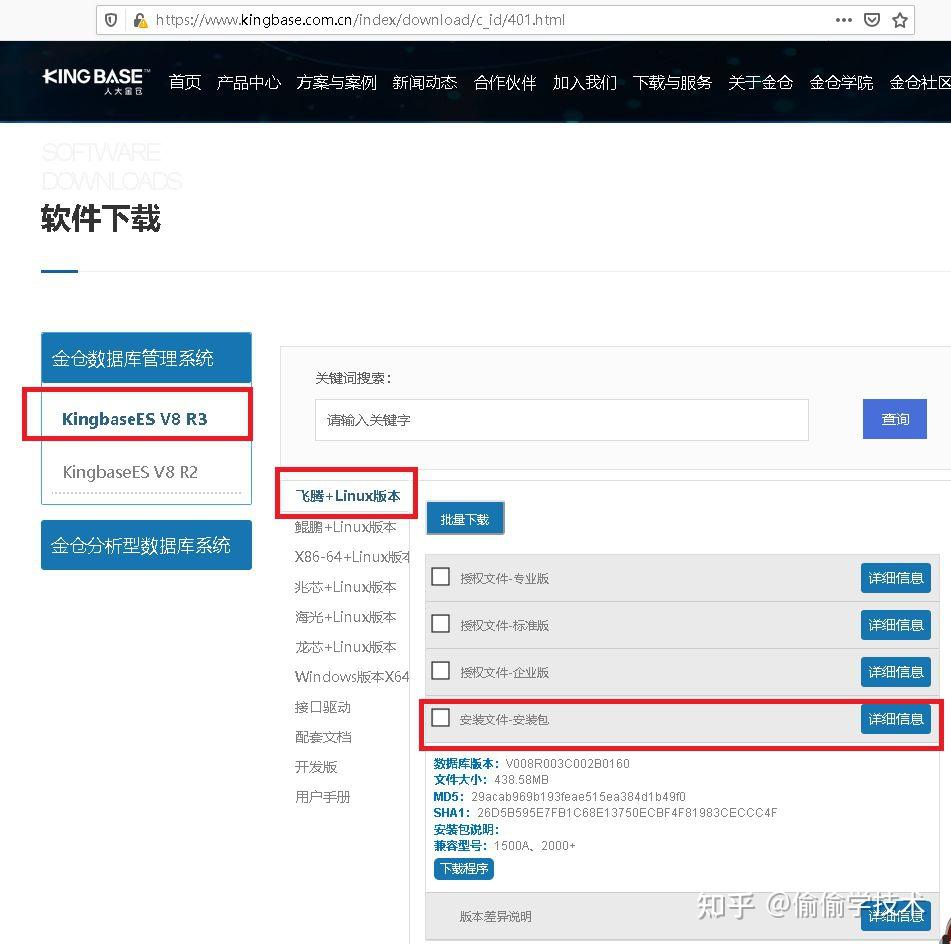Check the 授权文件-企业版 checkbox
The image size is (951, 944).
(x=440, y=670)
